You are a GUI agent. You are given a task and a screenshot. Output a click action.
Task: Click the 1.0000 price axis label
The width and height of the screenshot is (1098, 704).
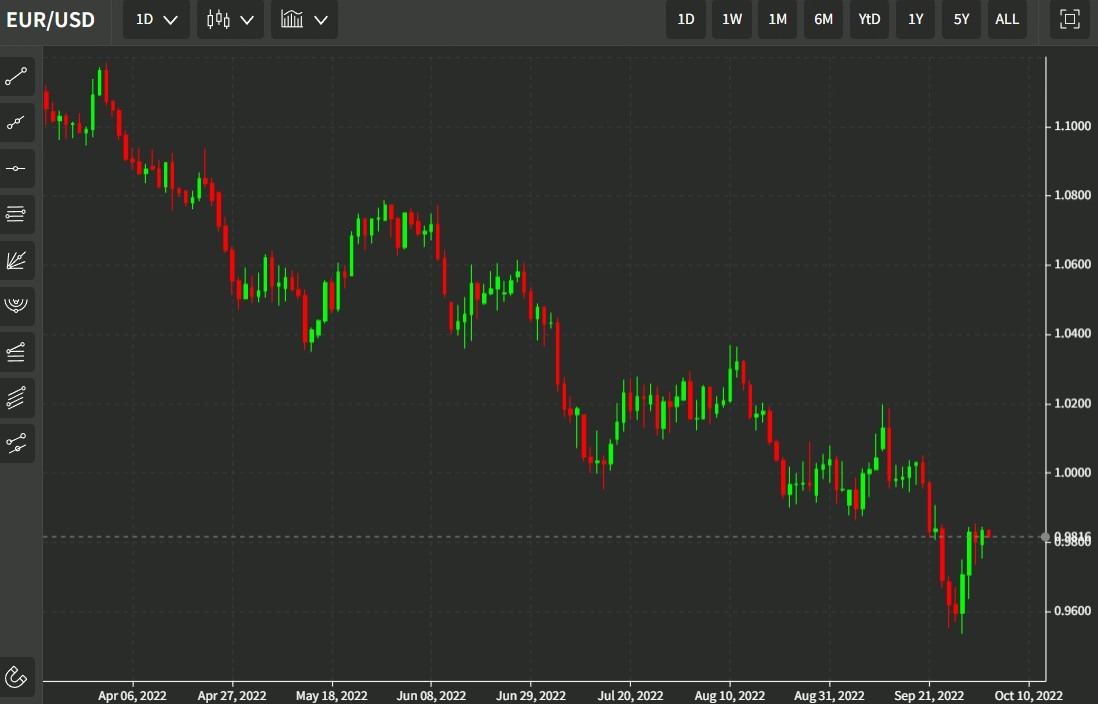[1073, 473]
